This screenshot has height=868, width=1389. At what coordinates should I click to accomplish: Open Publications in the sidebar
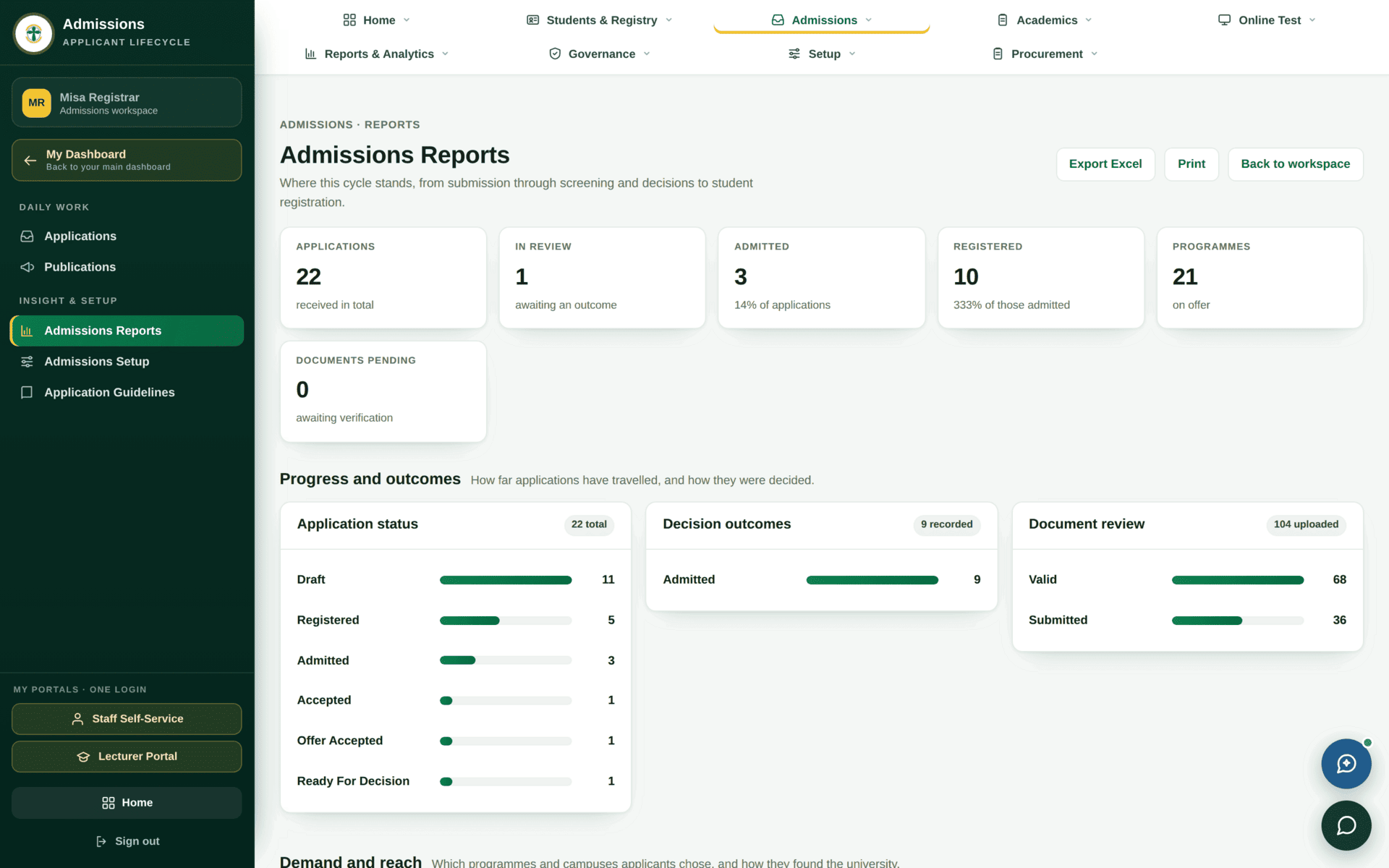[x=127, y=267]
